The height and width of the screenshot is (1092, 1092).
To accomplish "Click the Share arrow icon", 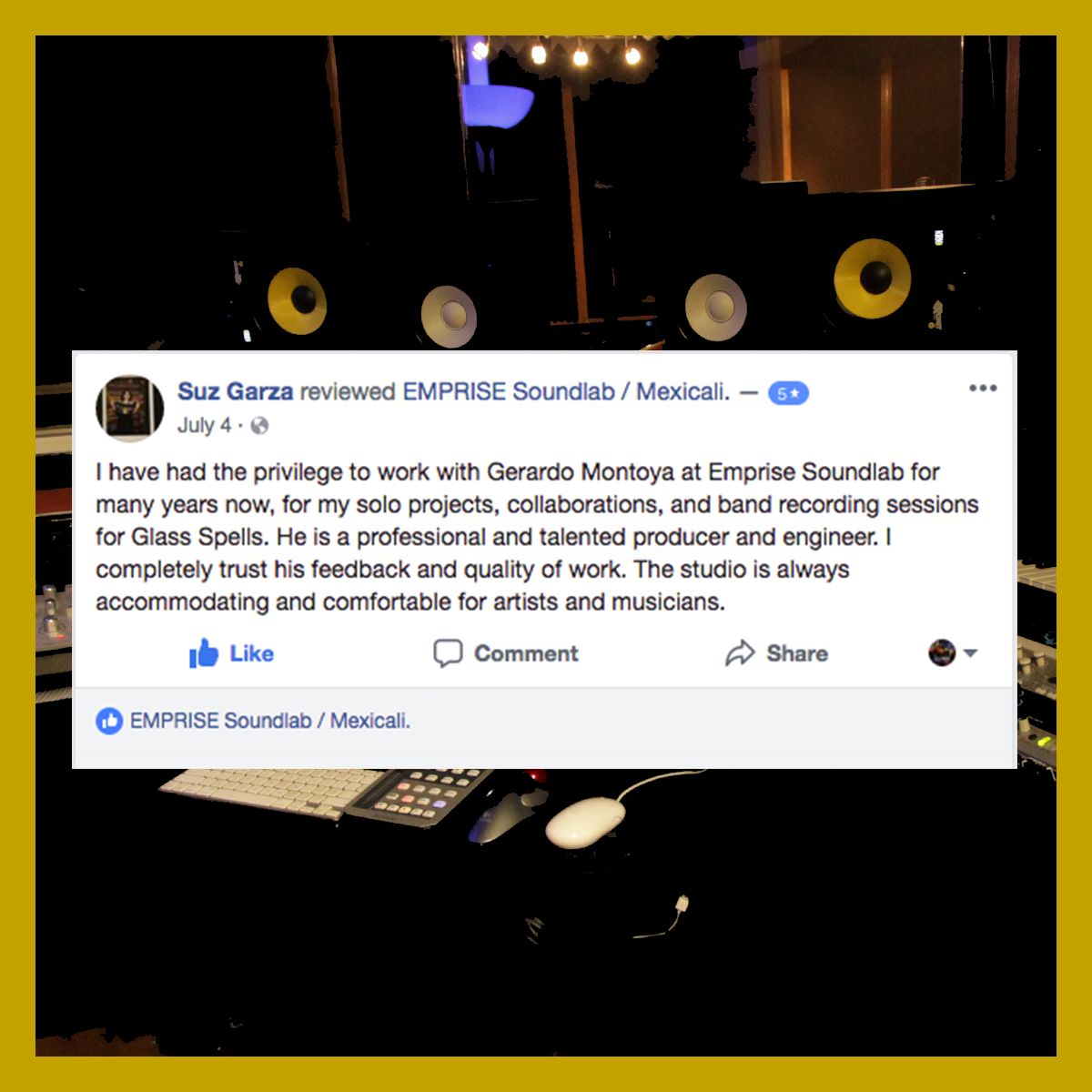I will point(740,653).
